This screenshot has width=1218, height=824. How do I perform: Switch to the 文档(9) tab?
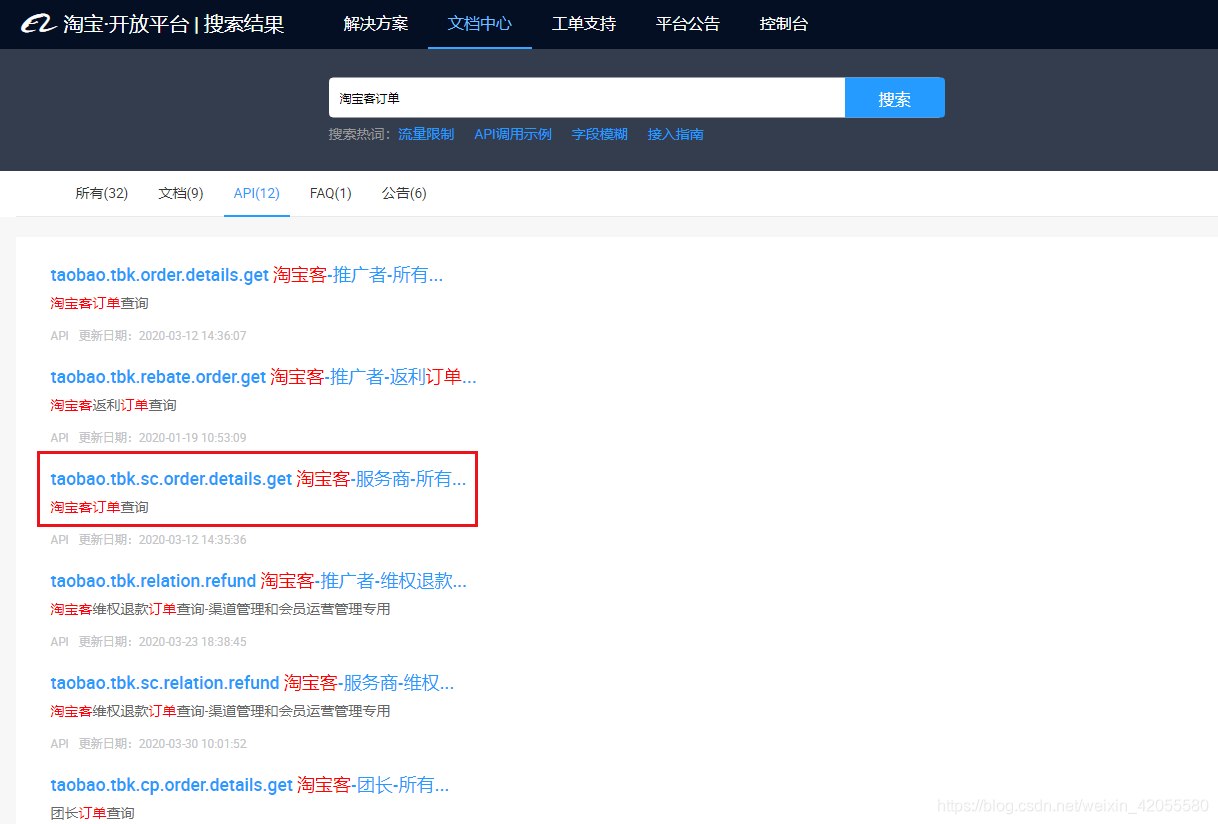pos(181,193)
